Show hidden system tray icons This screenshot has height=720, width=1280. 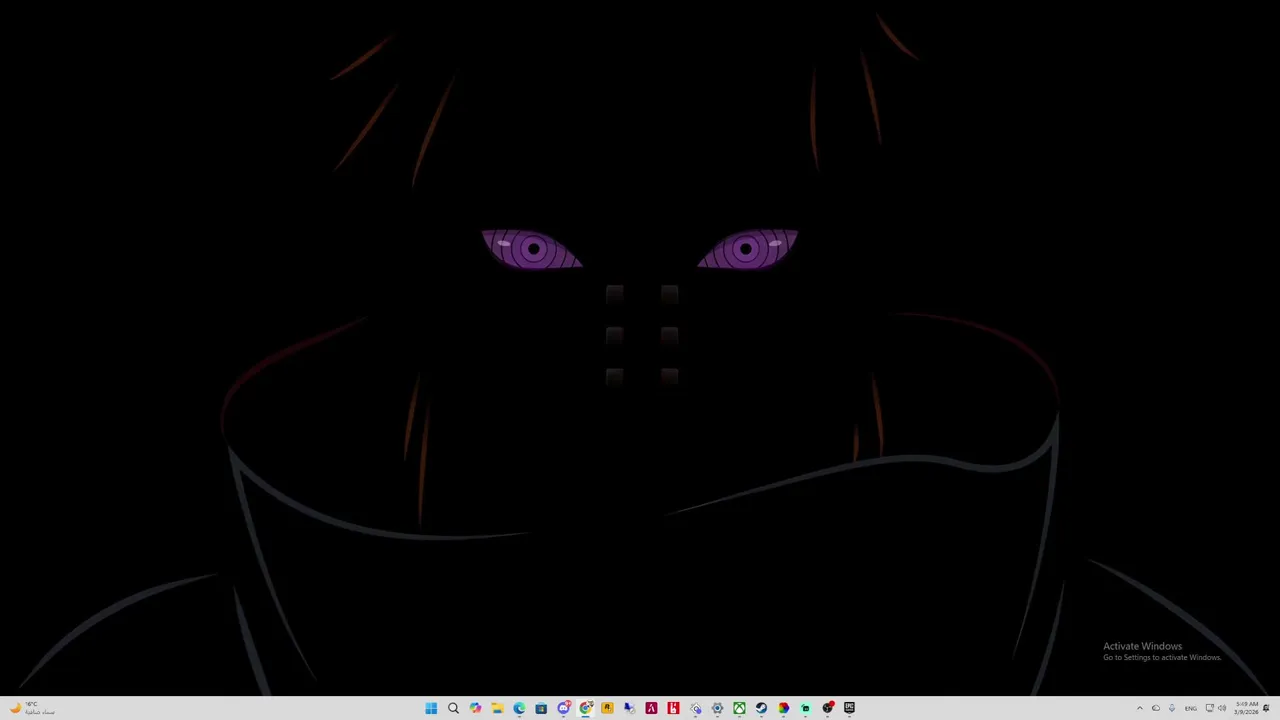(x=1140, y=708)
